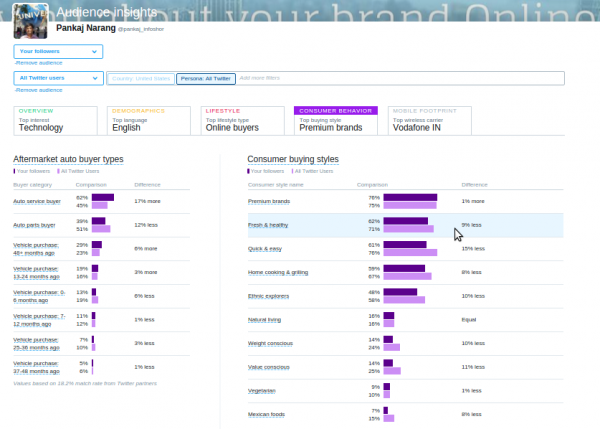600x429 pixels.
Task: Open the Value conscious consumer style
Action: 269,367
